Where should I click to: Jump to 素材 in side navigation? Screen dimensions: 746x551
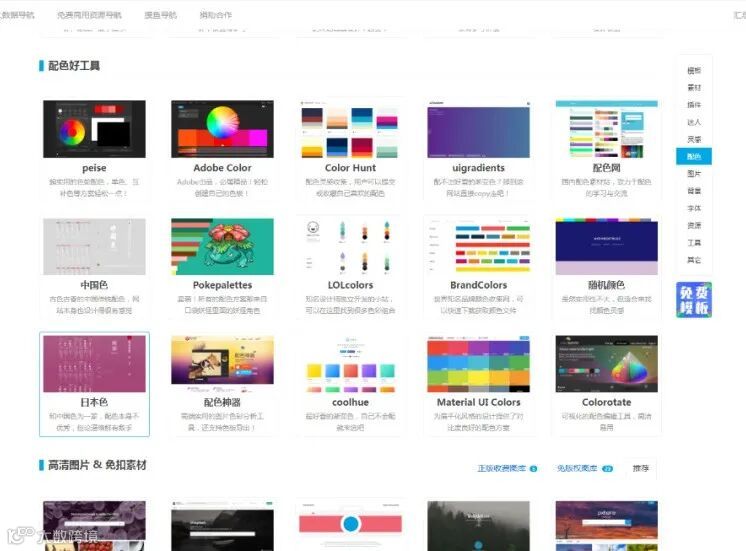pyautogui.click(x=694, y=88)
